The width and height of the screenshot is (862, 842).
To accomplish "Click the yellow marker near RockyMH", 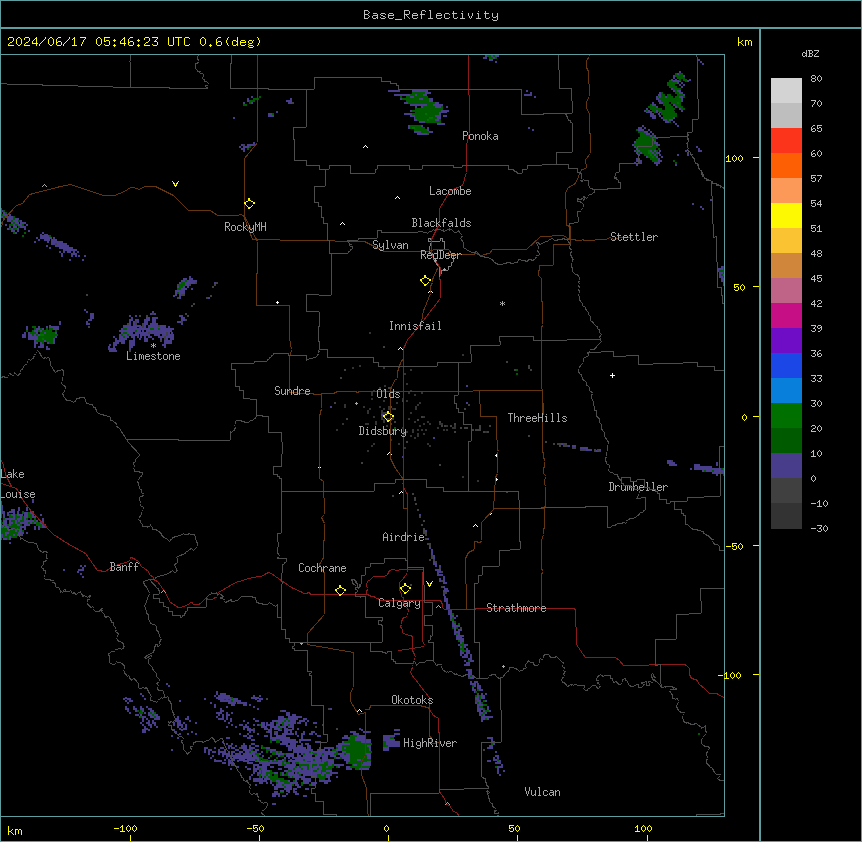I will click(250, 204).
